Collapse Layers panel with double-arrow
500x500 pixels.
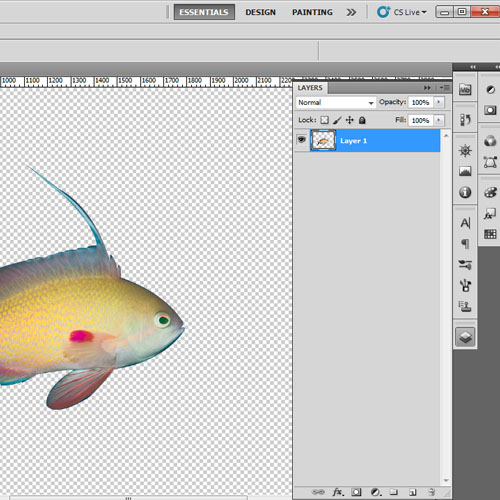tap(427, 88)
